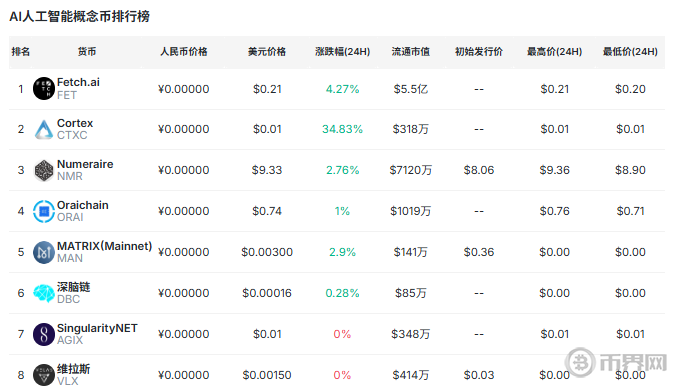Click the AI人工智能概念币排行榜 title
Image resolution: width=678 pixels, height=390 pixels.
click(80, 16)
